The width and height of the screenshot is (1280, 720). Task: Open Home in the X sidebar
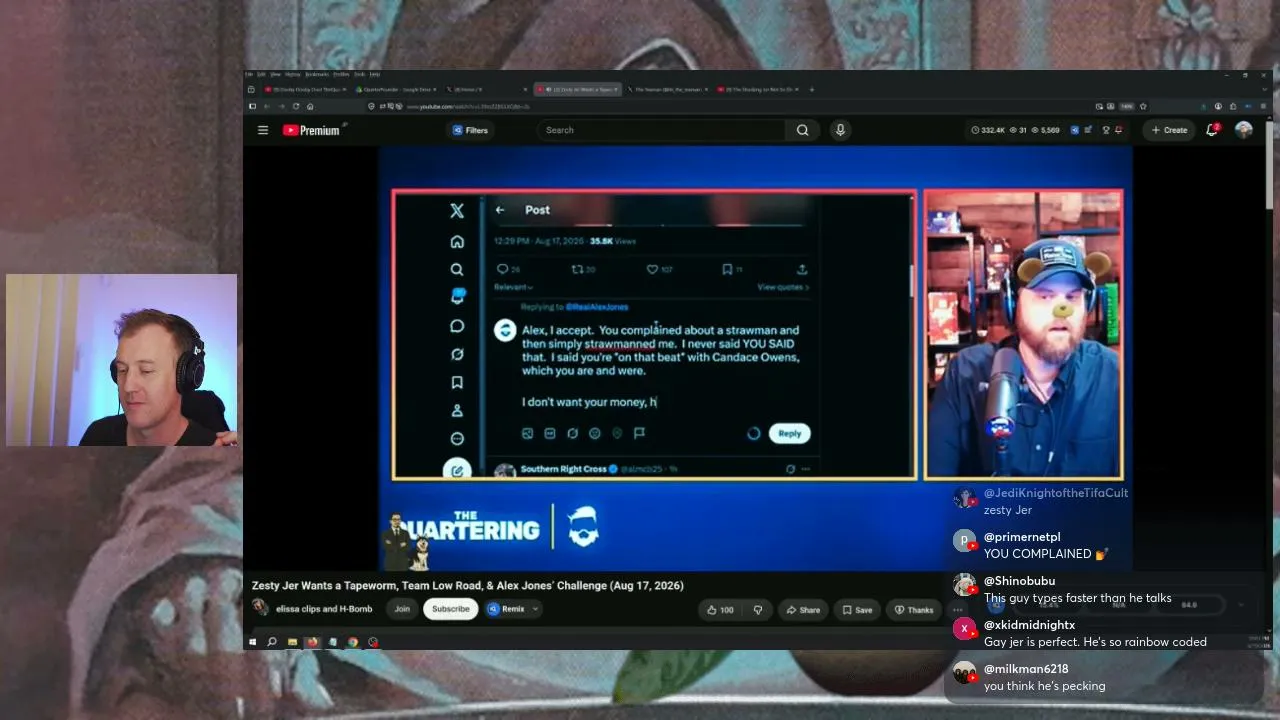(x=457, y=242)
